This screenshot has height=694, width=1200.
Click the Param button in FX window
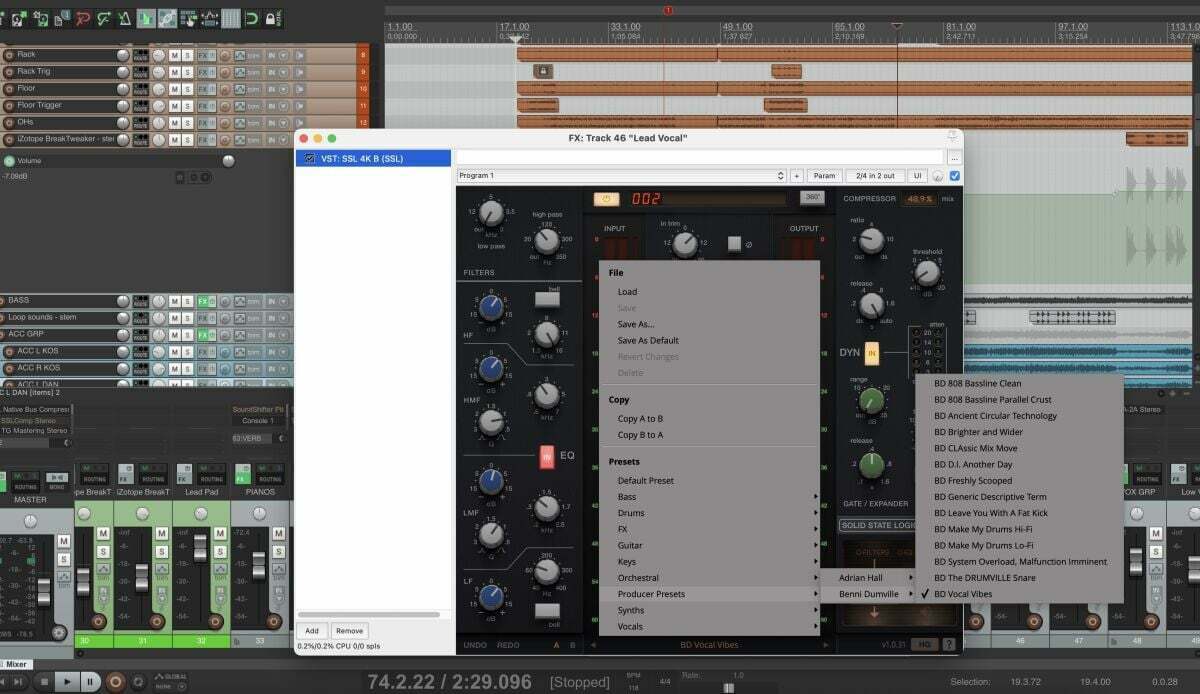[823, 176]
